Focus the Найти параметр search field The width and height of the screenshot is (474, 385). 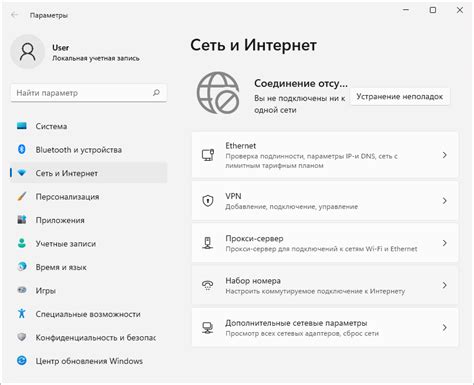[x=89, y=93]
